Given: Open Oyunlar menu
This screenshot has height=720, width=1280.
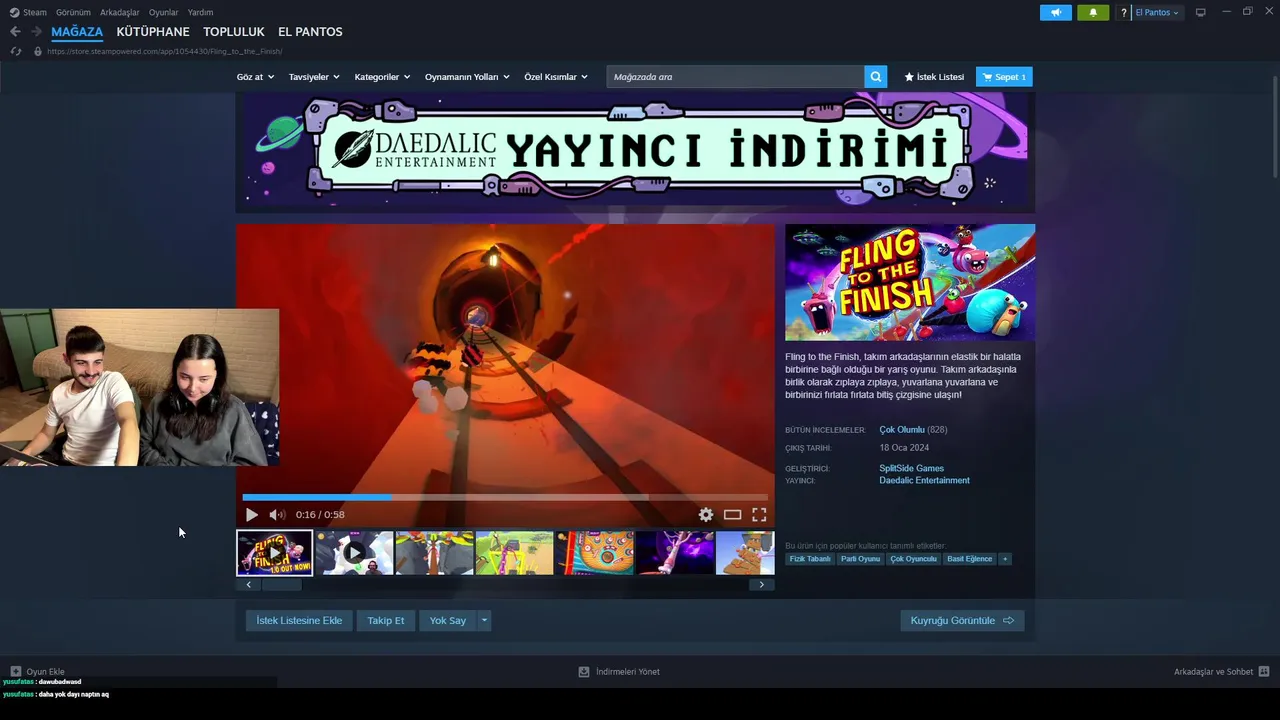Looking at the screenshot, I should 164,12.
